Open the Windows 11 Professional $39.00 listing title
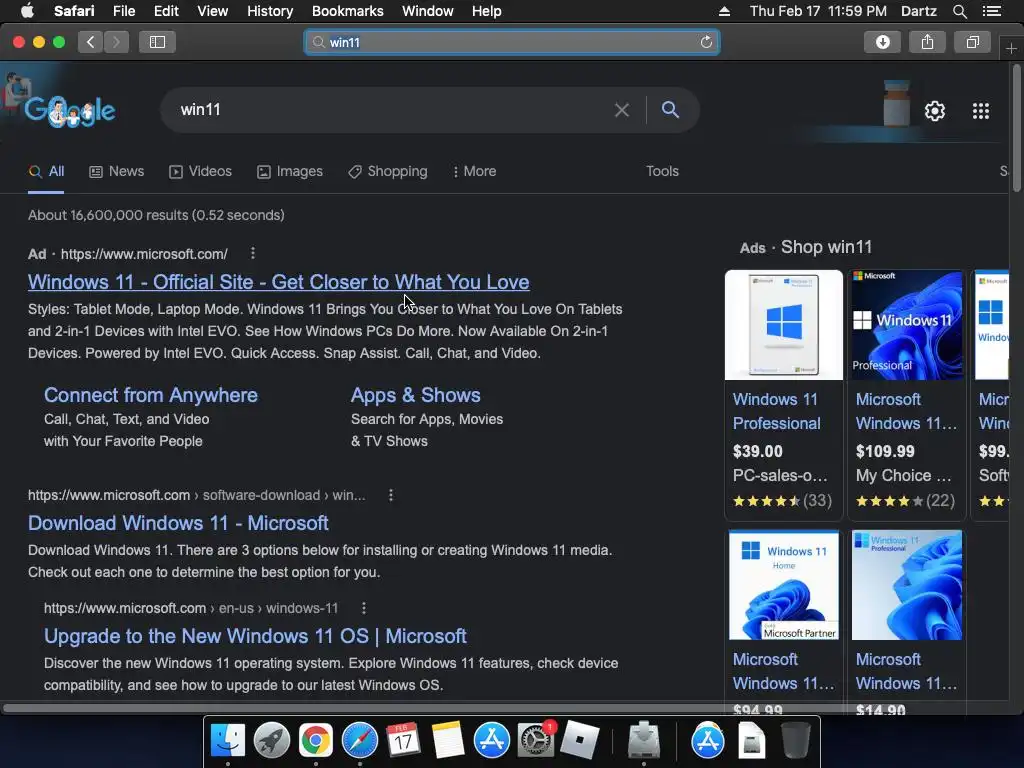 click(x=776, y=411)
